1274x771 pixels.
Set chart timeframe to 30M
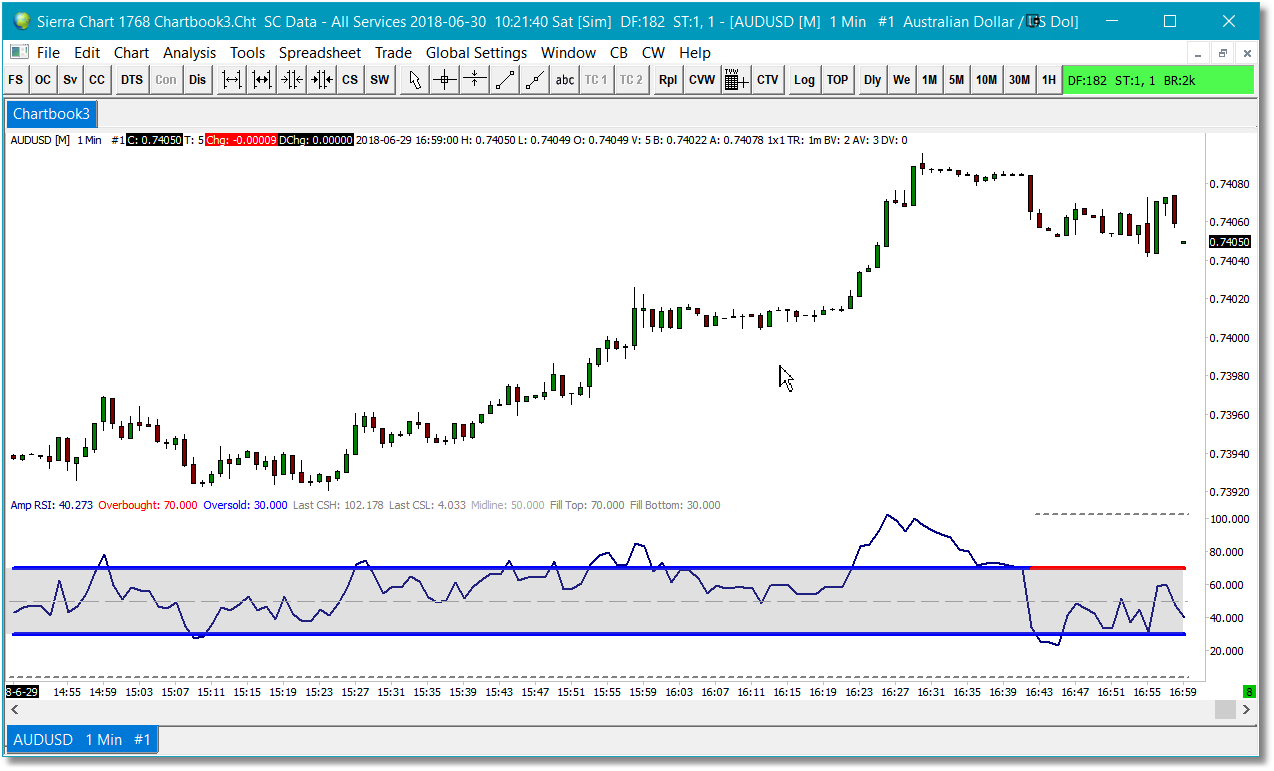(1020, 80)
